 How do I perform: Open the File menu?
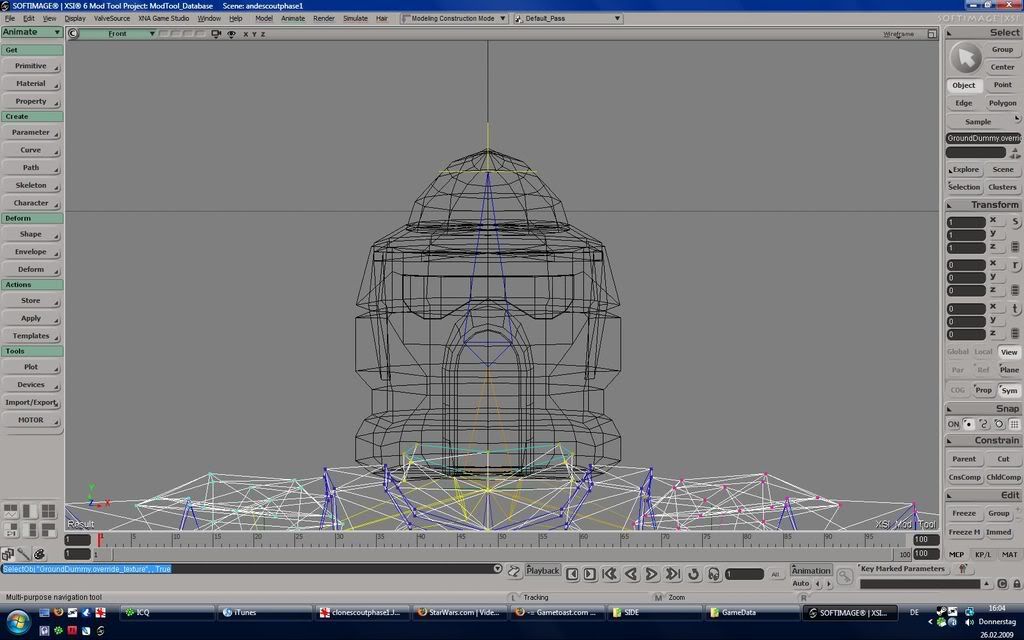click(x=10, y=18)
